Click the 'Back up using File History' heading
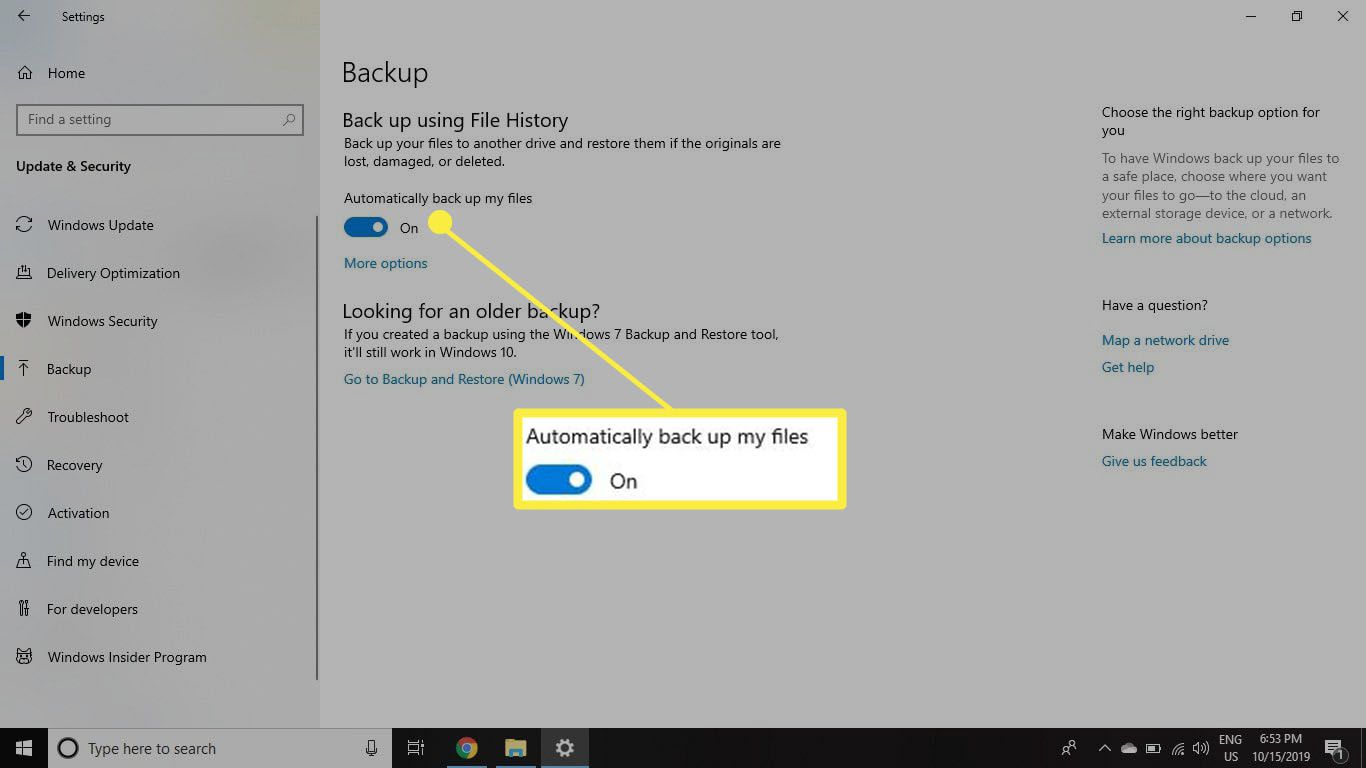 click(455, 120)
